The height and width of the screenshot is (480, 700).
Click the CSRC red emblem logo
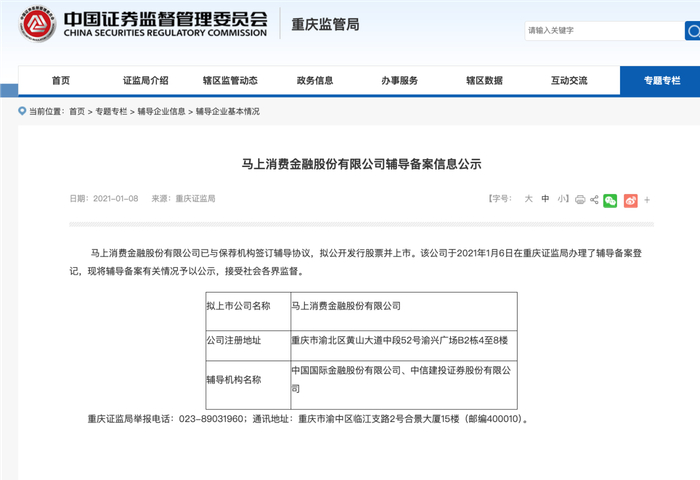[38, 24]
